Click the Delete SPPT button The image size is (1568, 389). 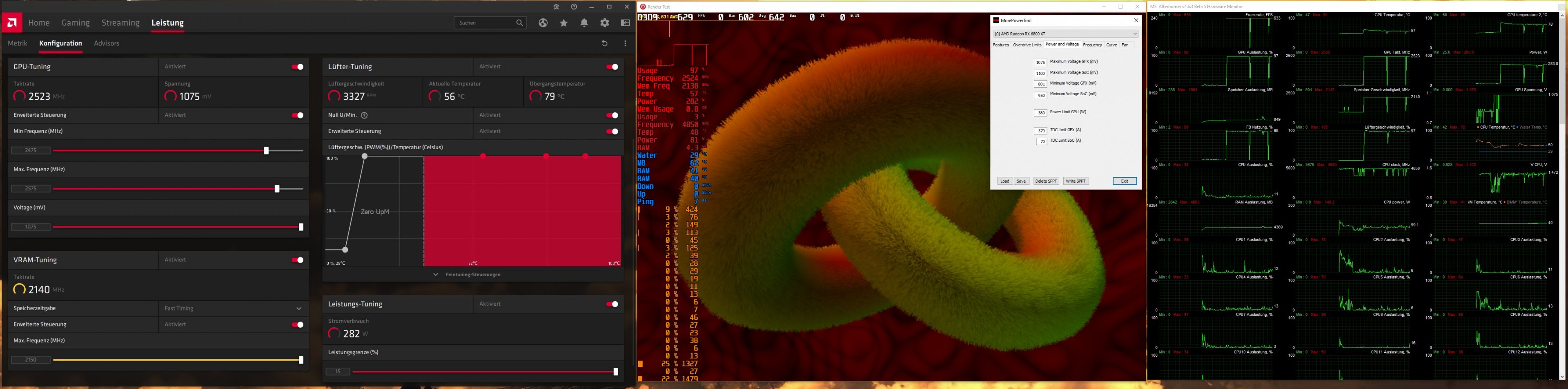click(x=1046, y=181)
